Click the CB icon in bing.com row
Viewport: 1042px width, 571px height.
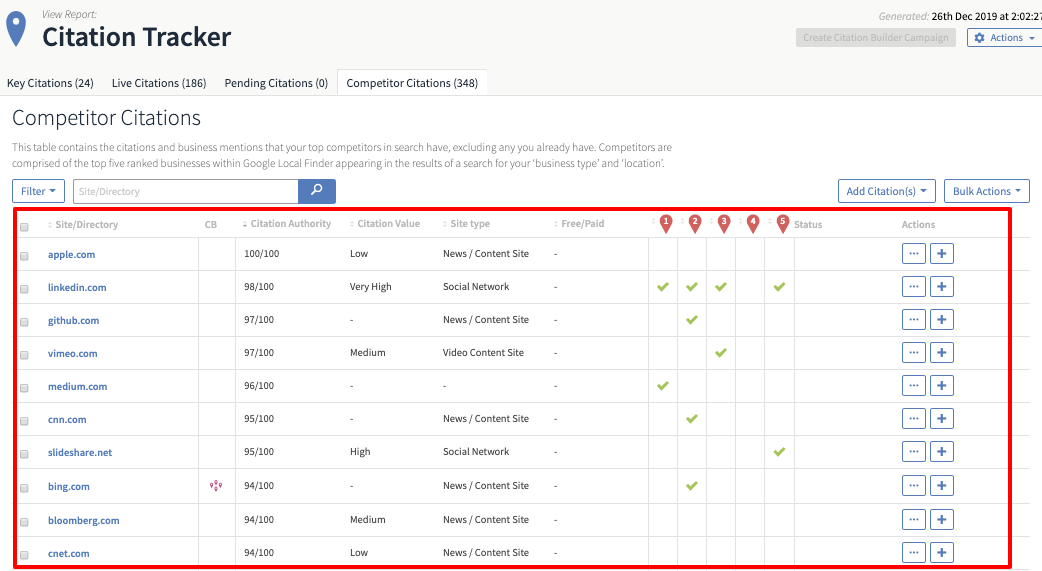pos(216,486)
